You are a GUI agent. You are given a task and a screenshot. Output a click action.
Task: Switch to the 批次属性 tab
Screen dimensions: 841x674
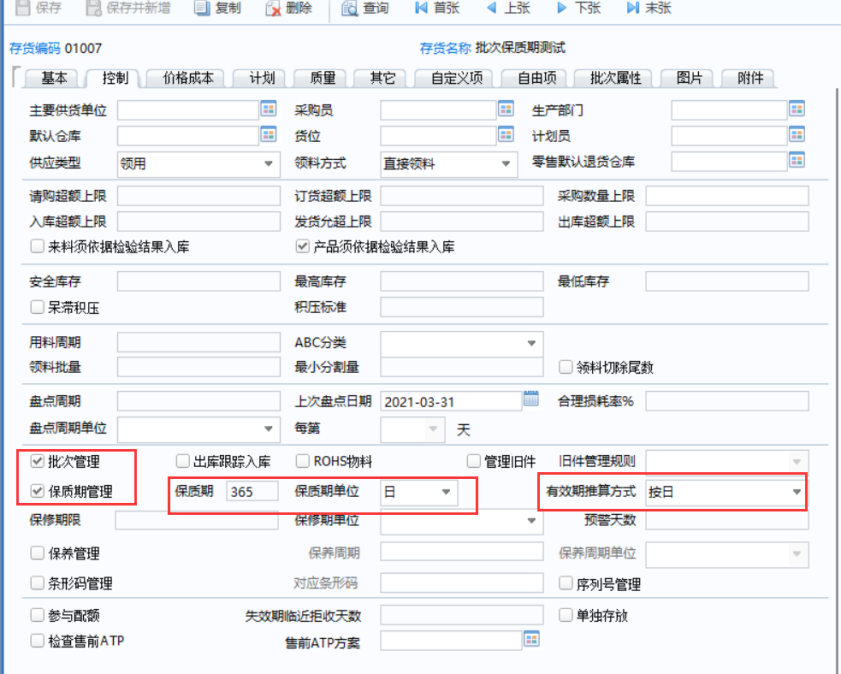615,78
